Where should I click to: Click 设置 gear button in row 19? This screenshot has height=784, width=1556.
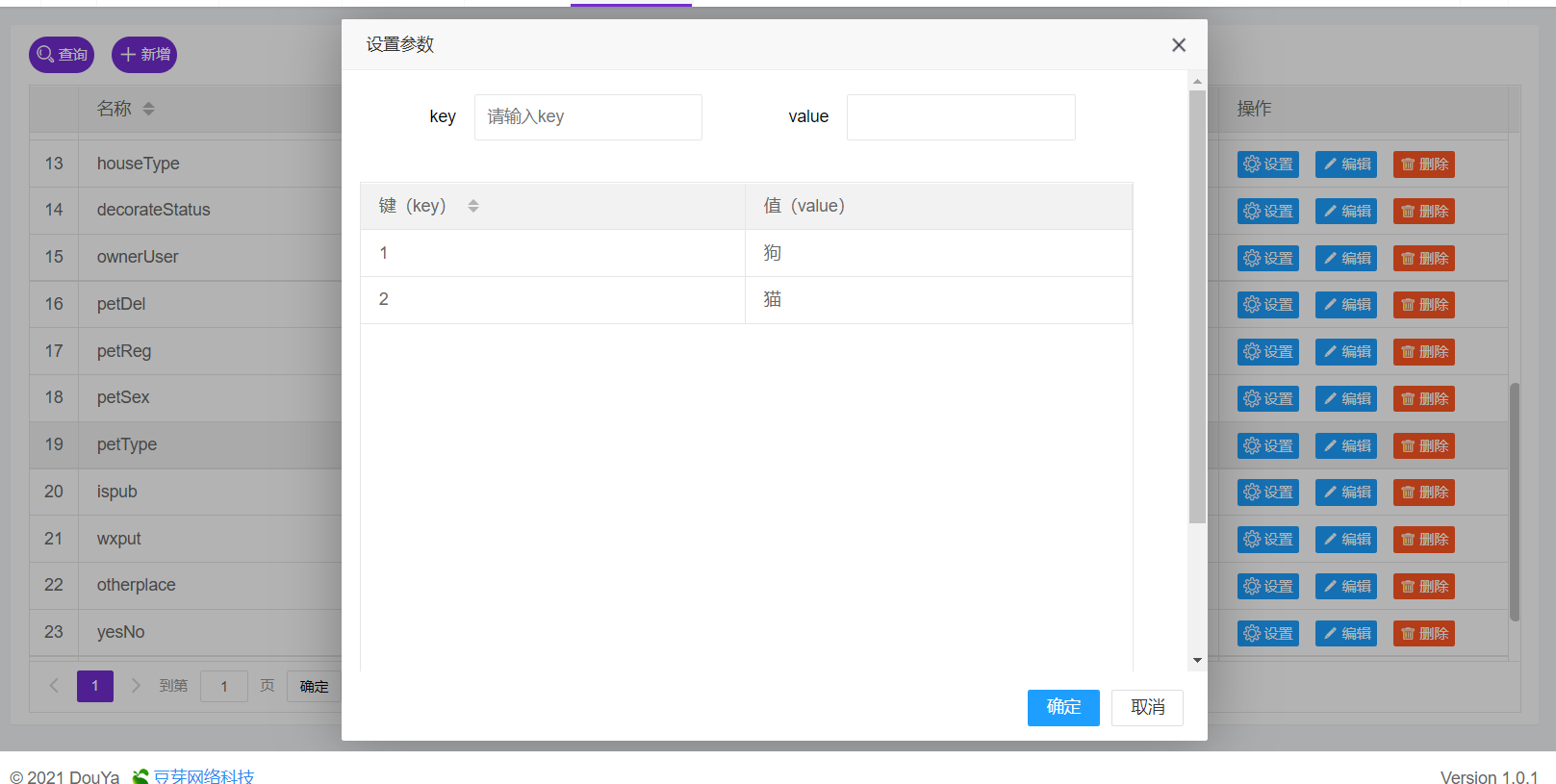coord(1268,446)
